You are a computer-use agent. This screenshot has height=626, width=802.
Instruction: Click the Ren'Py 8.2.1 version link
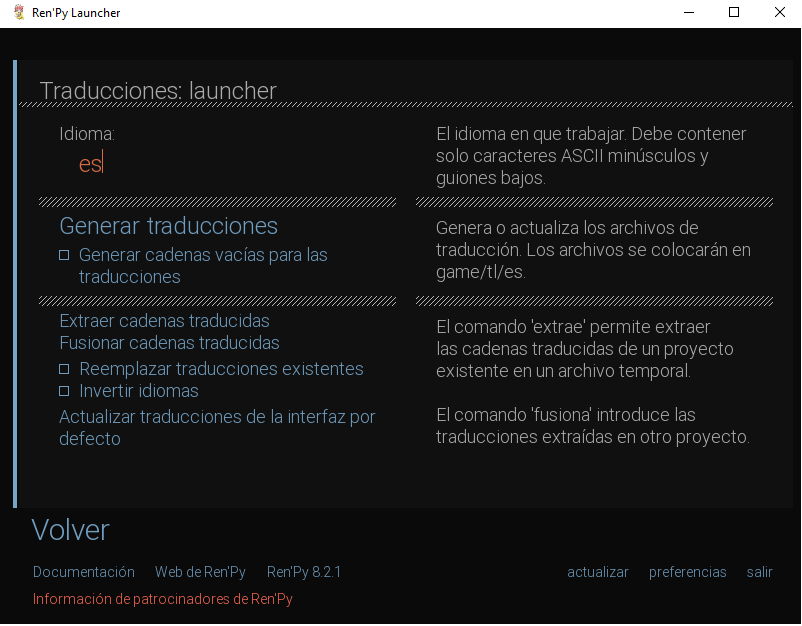click(304, 572)
